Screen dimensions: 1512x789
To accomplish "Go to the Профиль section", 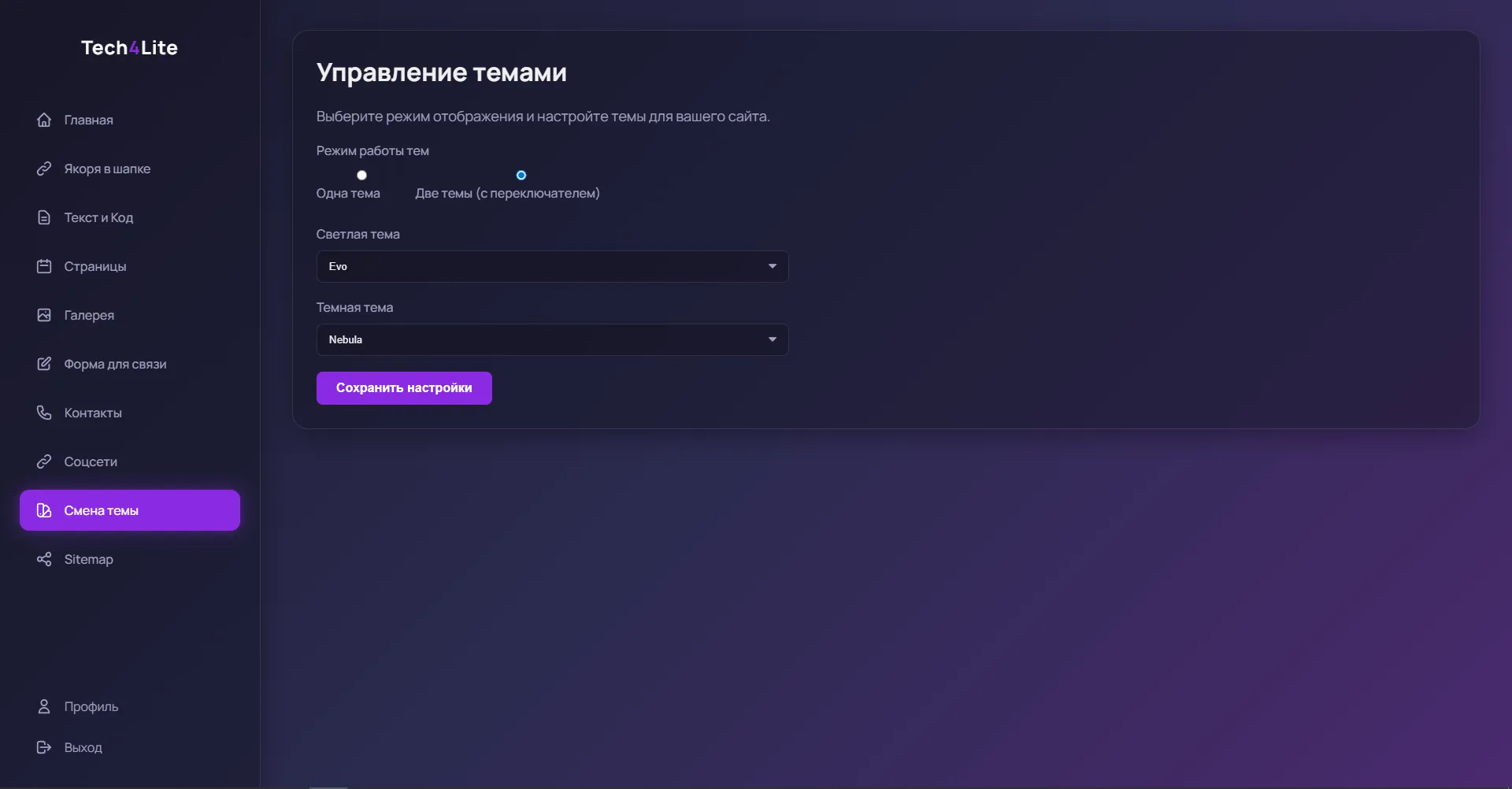I will tap(91, 706).
